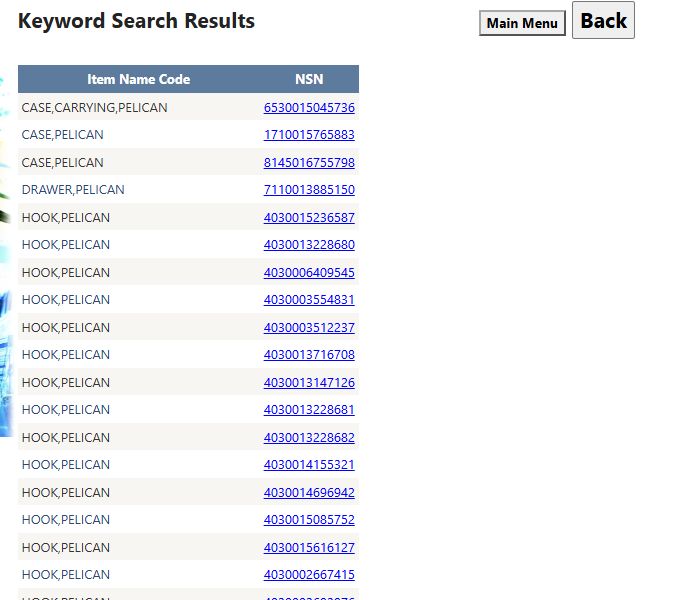Open NSN link 4030006409545
This screenshot has width=700, height=600.
[x=309, y=272]
